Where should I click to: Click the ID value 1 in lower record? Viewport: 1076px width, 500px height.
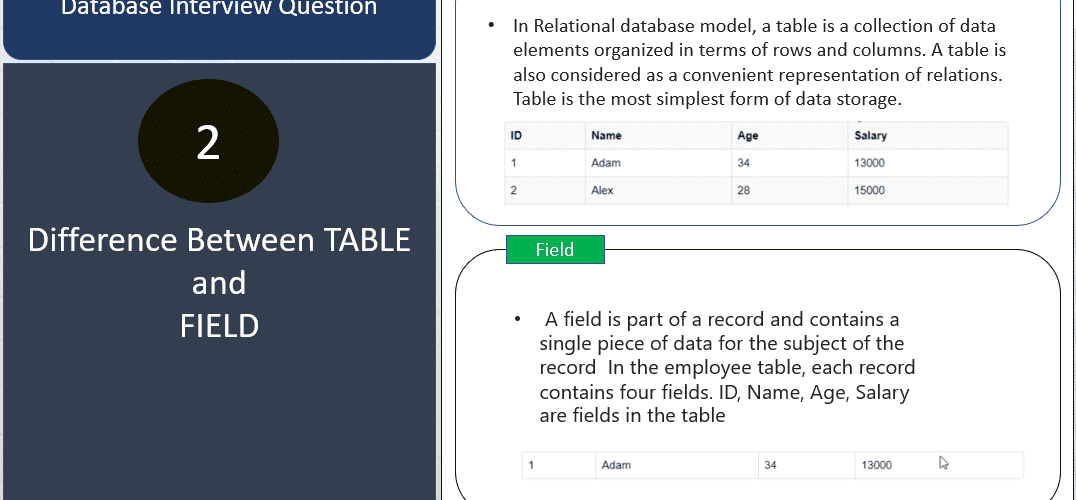(x=559, y=465)
